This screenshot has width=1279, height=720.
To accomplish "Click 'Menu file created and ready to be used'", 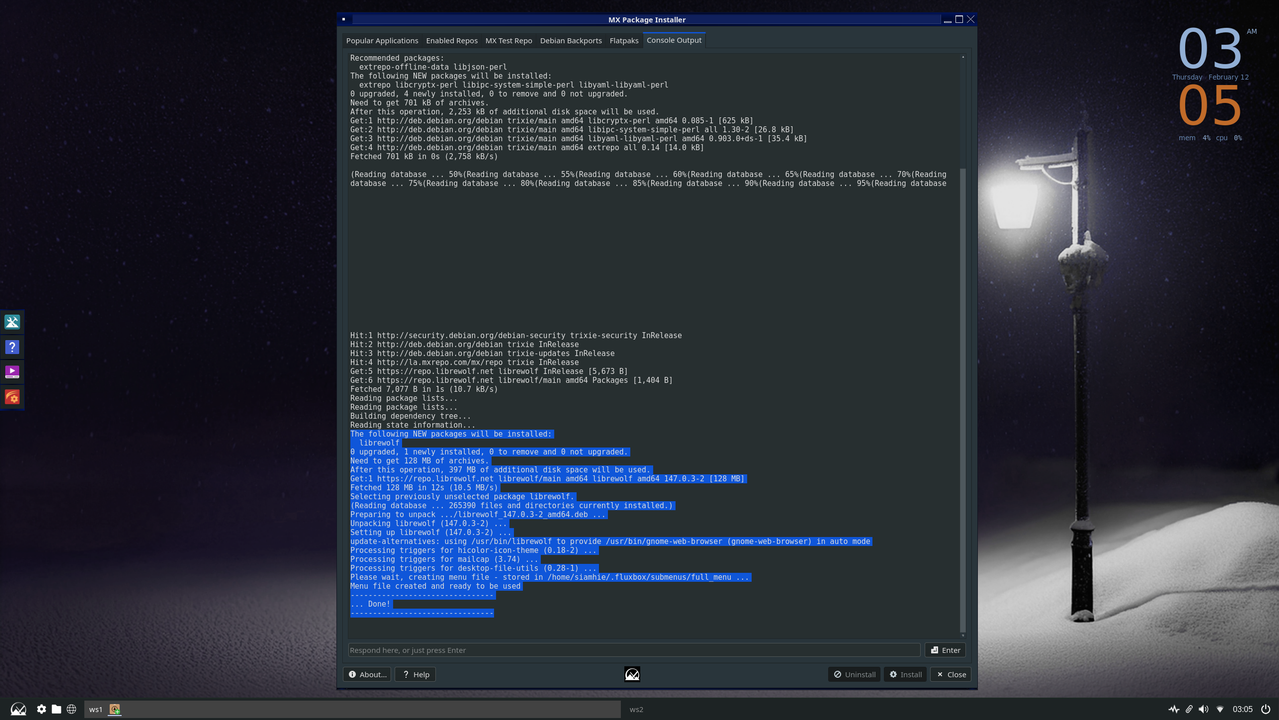I will tap(435, 586).
